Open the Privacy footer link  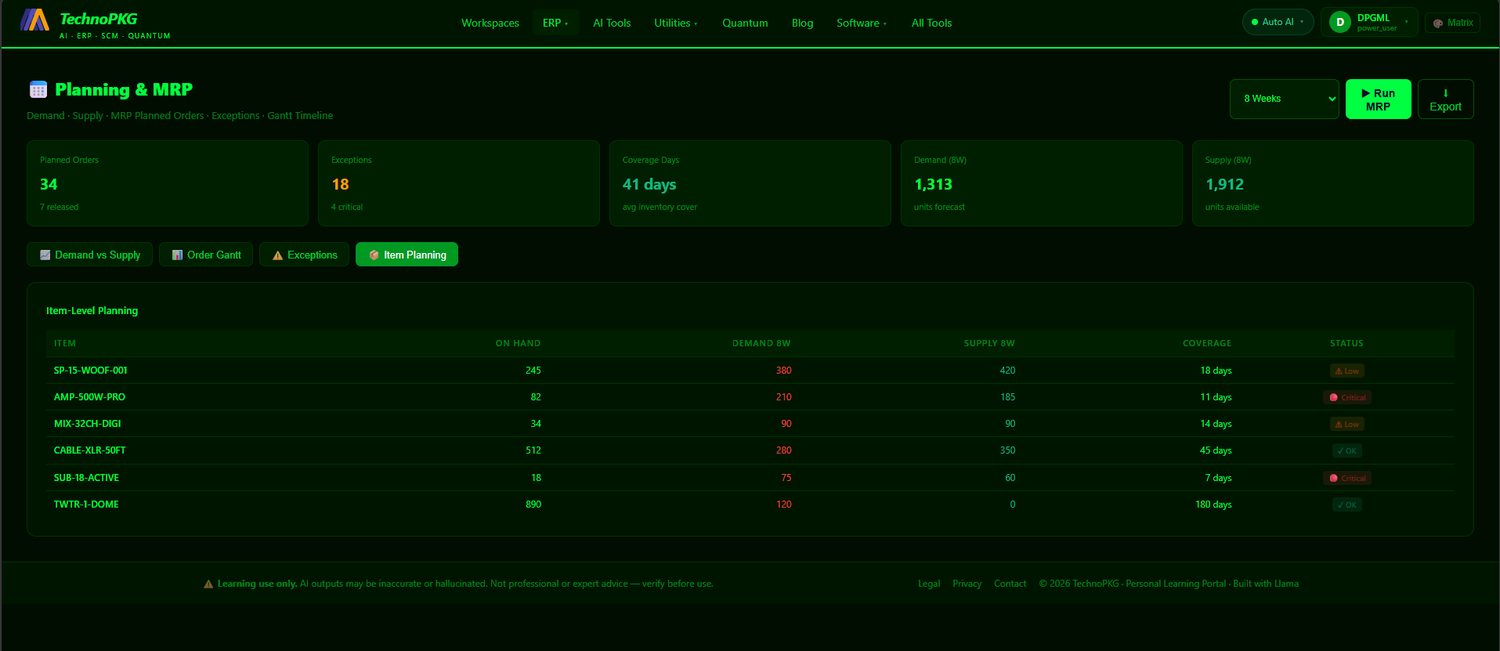pos(967,583)
